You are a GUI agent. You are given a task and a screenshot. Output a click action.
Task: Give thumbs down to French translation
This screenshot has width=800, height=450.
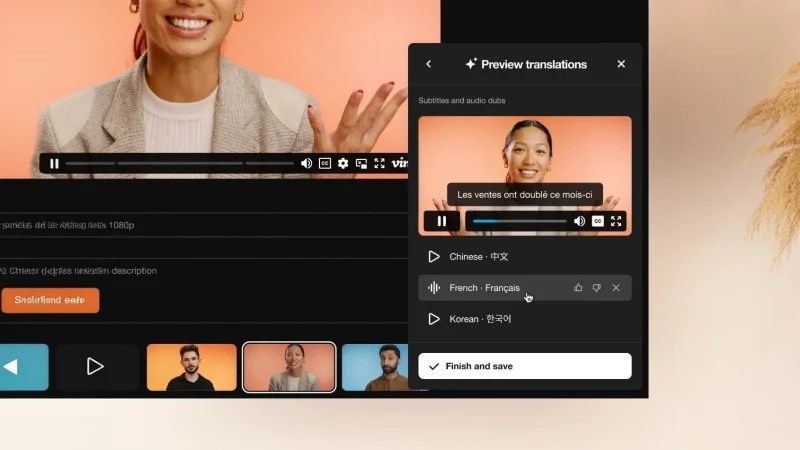click(x=597, y=288)
